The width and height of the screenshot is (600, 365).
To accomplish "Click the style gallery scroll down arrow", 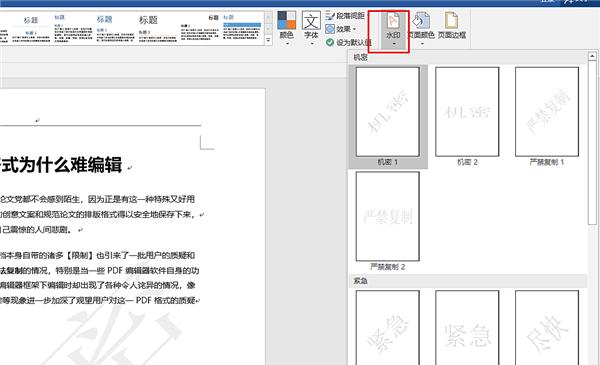I will [268, 29].
